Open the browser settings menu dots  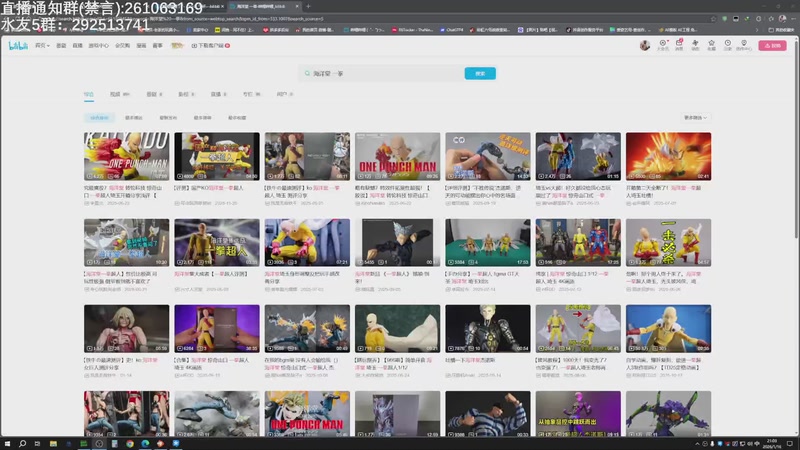[x=793, y=19]
